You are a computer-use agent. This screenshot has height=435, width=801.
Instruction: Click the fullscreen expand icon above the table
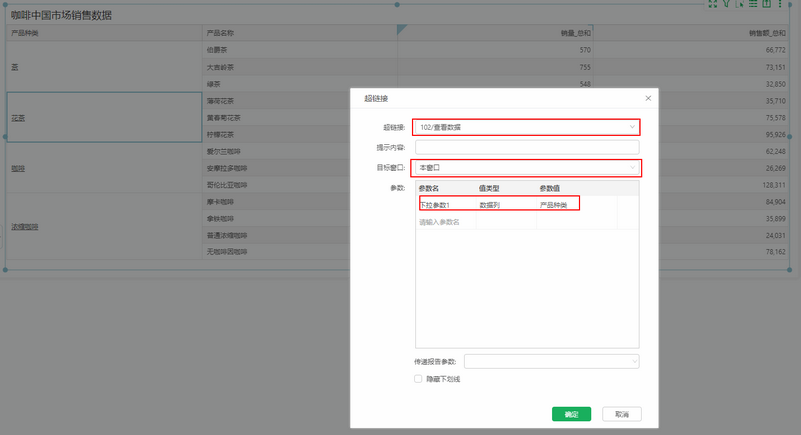[x=713, y=3]
